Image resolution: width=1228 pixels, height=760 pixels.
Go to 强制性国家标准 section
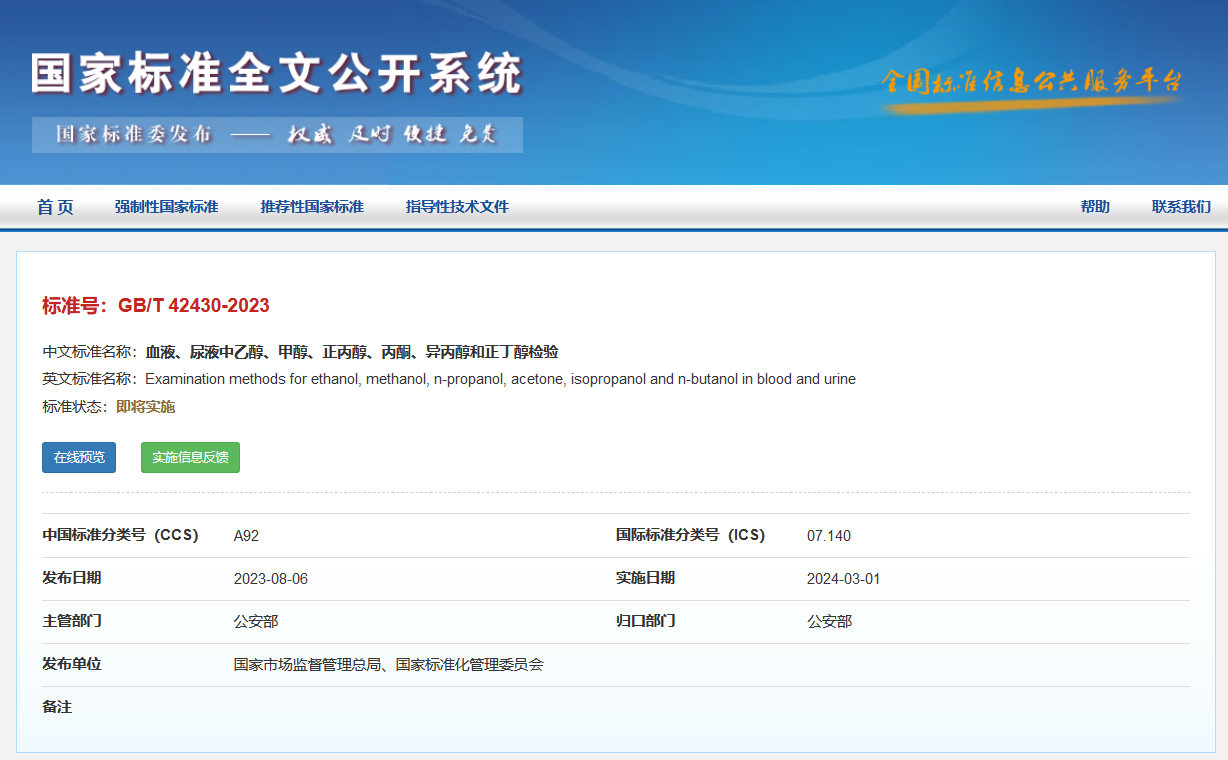(x=166, y=207)
